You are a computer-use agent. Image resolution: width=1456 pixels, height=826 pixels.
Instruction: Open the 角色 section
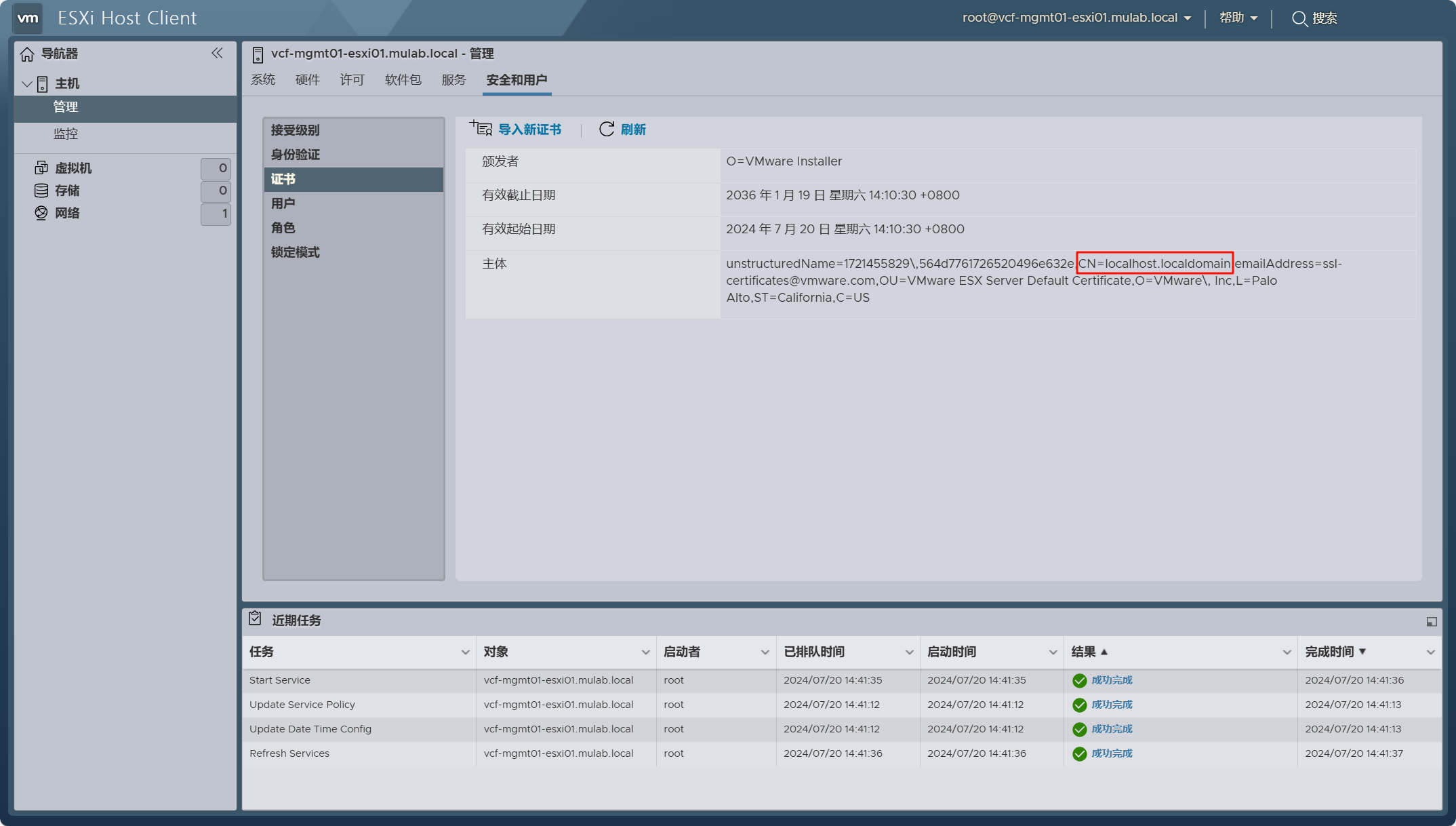pyautogui.click(x=353, y=228)
